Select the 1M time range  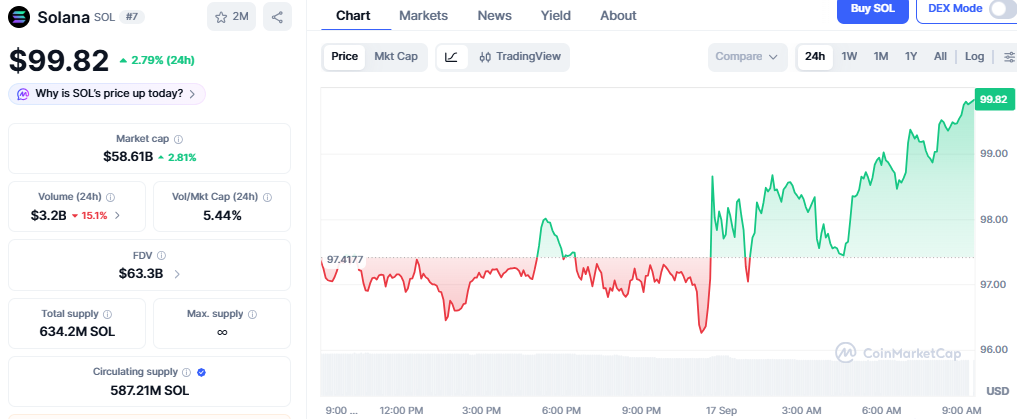pos(880,57)
